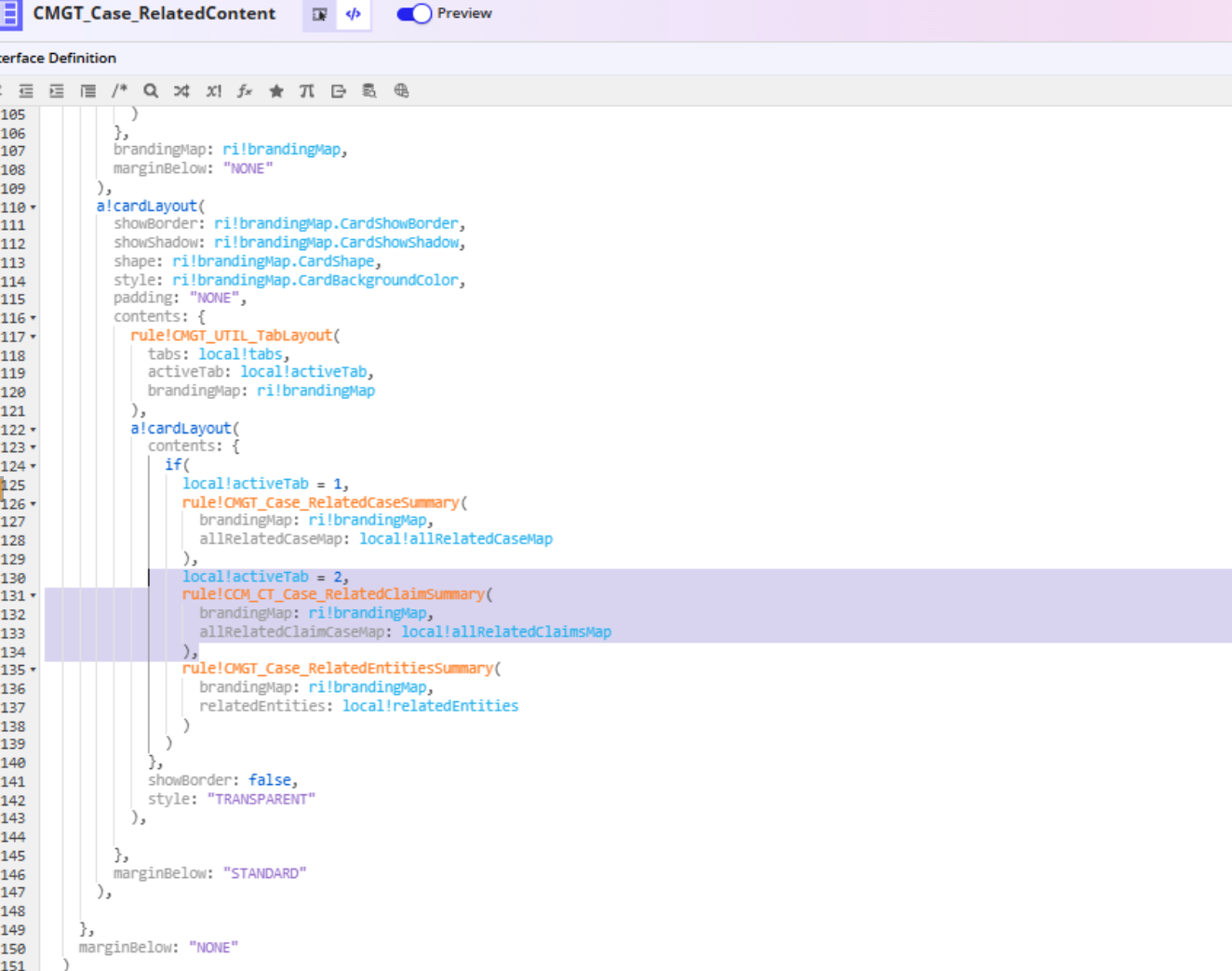1232x971 pixels.
Task: Click ri!brandingMap.CardShowBorder reference
Action: coord(337,223)
